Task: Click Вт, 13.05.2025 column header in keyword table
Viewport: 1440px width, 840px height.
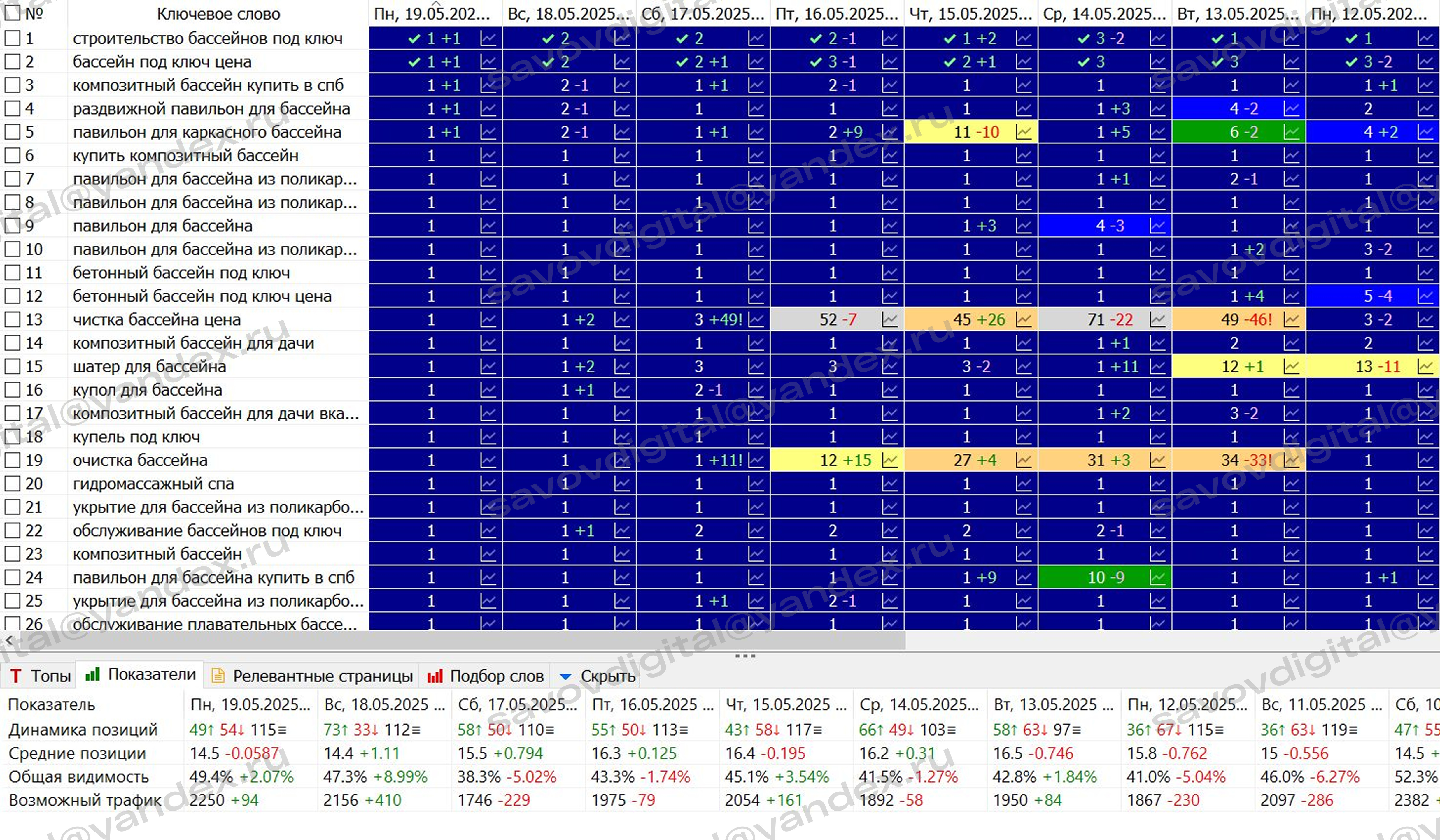Action: click(x=1238, y=14)
